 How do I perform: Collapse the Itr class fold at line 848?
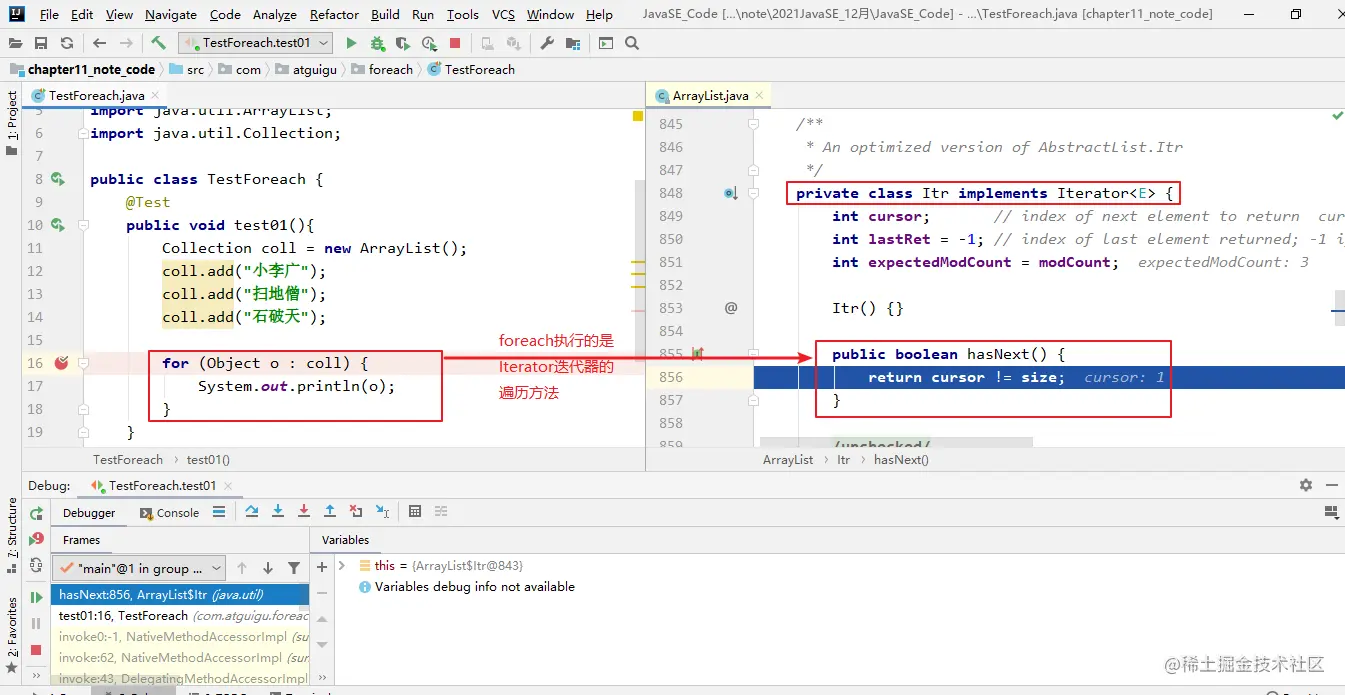(x=754, y=193)
